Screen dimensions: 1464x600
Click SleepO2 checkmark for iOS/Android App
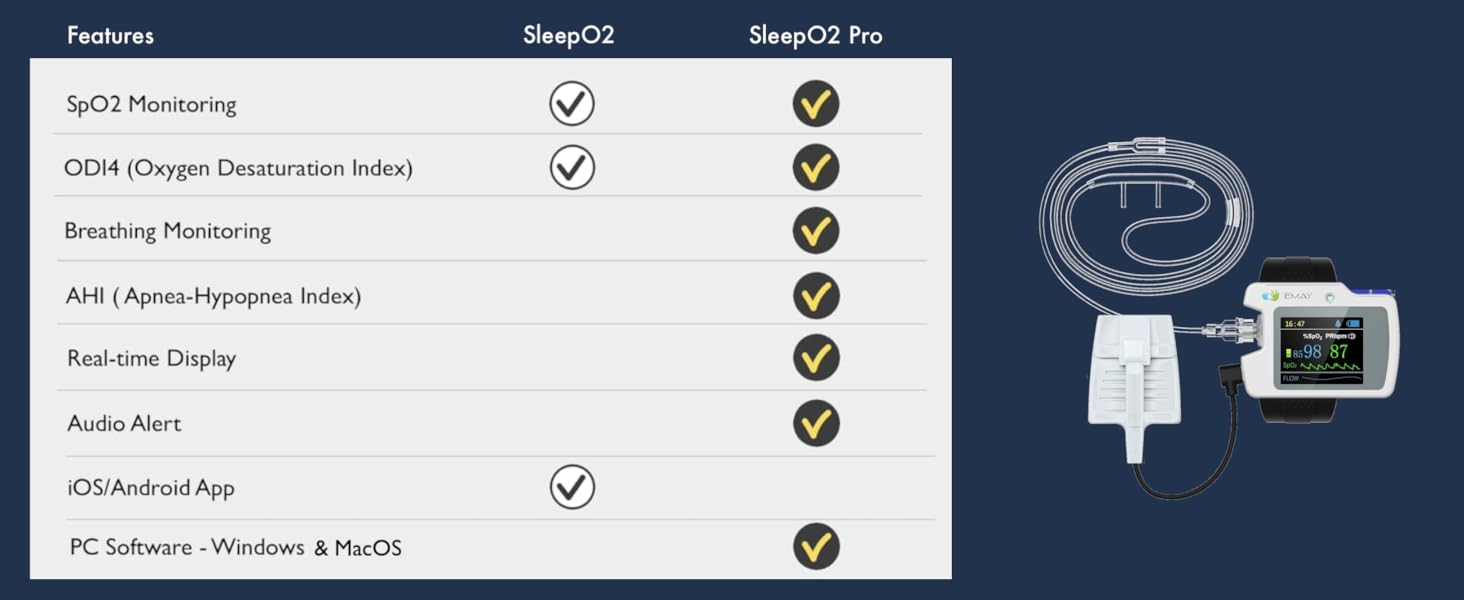coord(572,487)
